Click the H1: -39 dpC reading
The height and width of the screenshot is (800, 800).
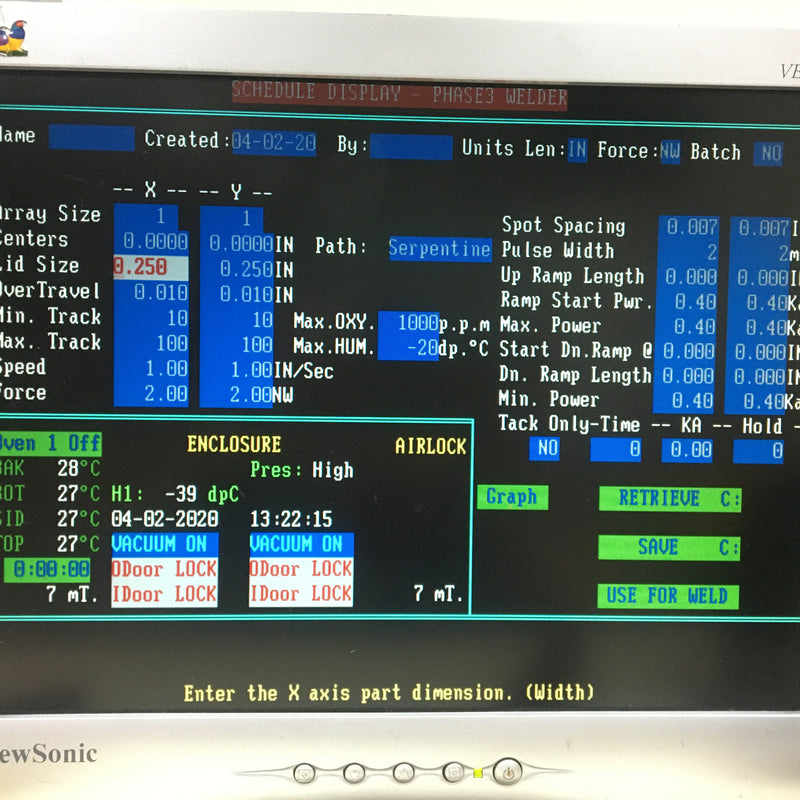tap(175, 494)
